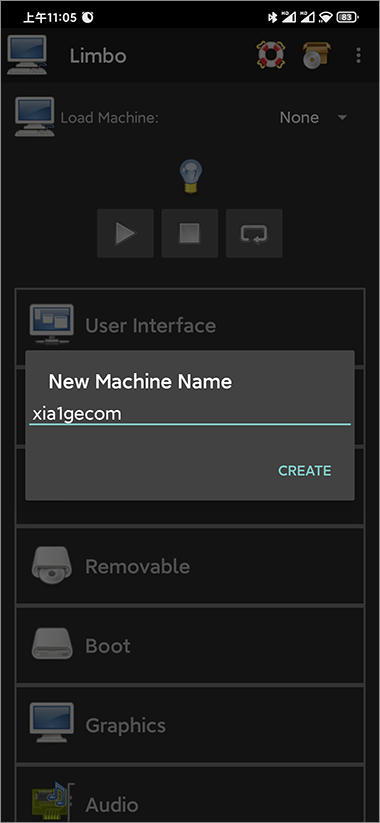This screenshot has height=823, width=380.
Task: Restart the machine with the loop button
Action: pos(254,233)
